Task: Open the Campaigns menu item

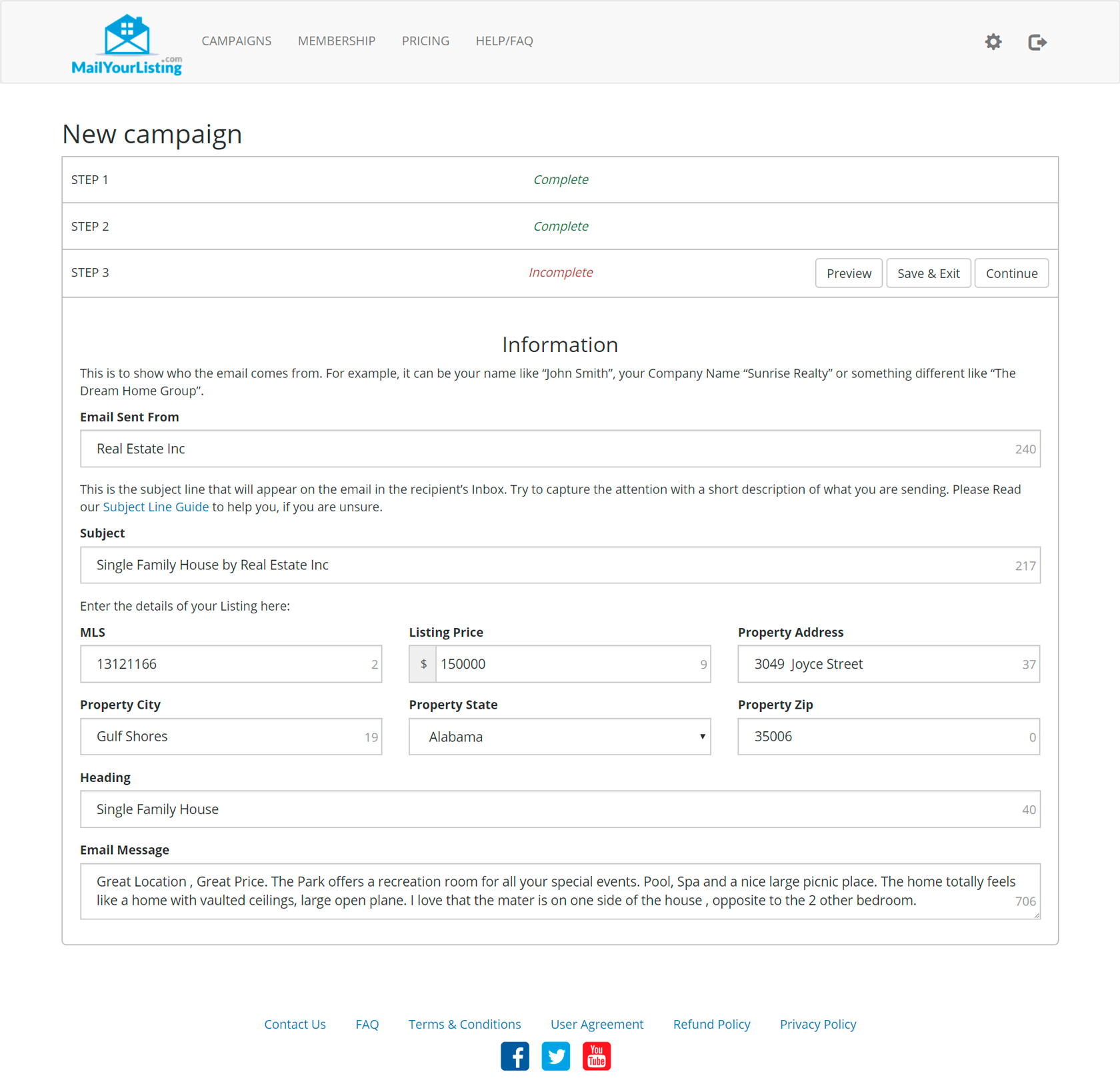Action: [x=236, y=41]
